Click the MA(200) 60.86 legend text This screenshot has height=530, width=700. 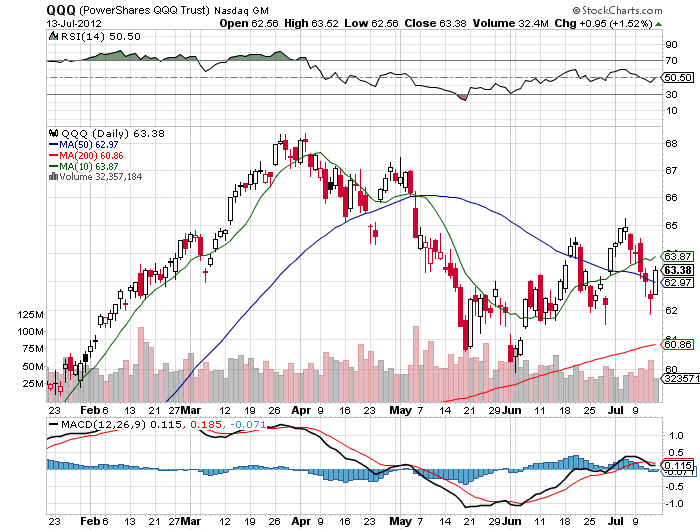(91, 155)
